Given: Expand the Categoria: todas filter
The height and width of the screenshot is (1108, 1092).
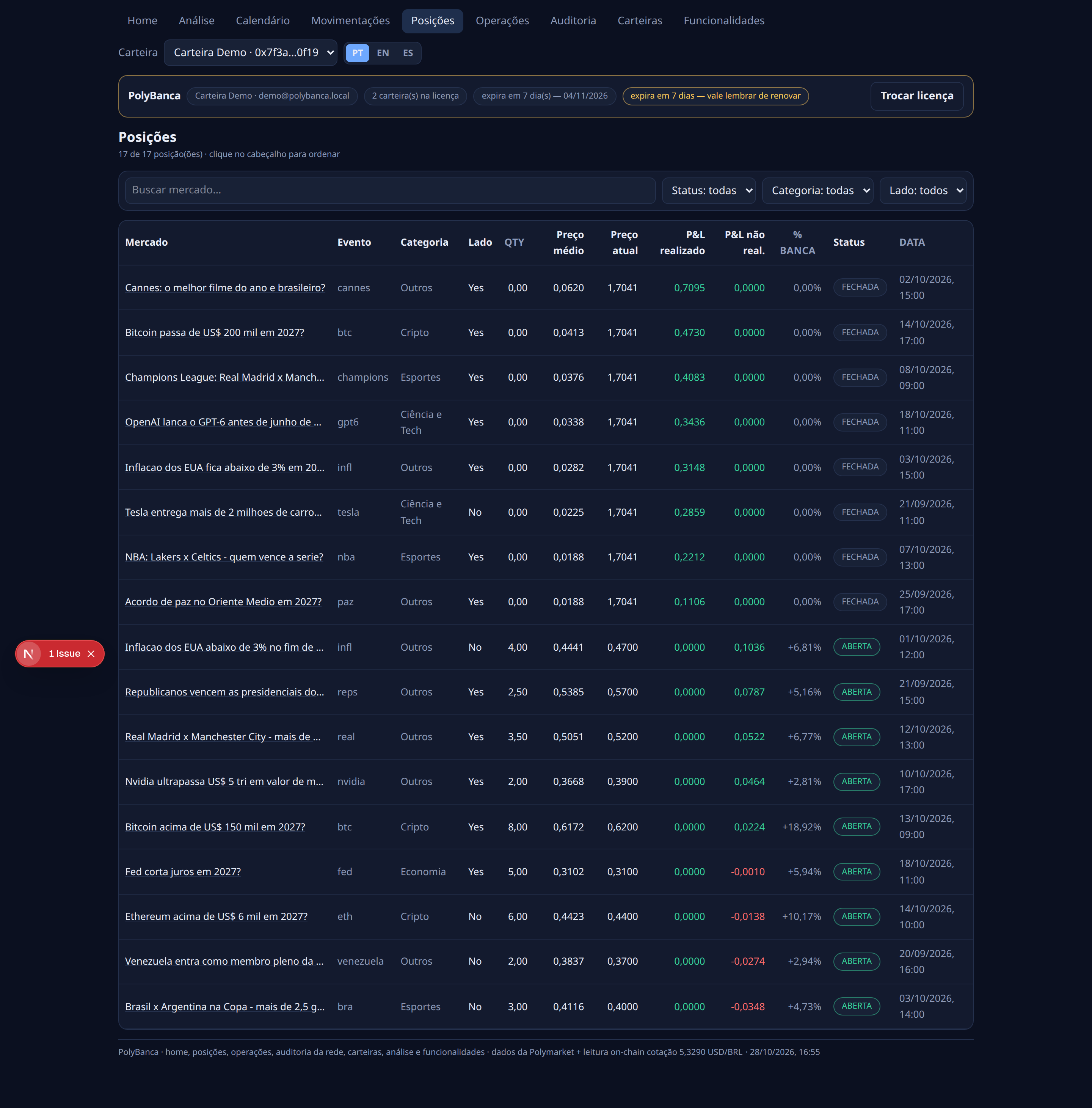Looking at the screenshot, I should [x=817, y=190].
